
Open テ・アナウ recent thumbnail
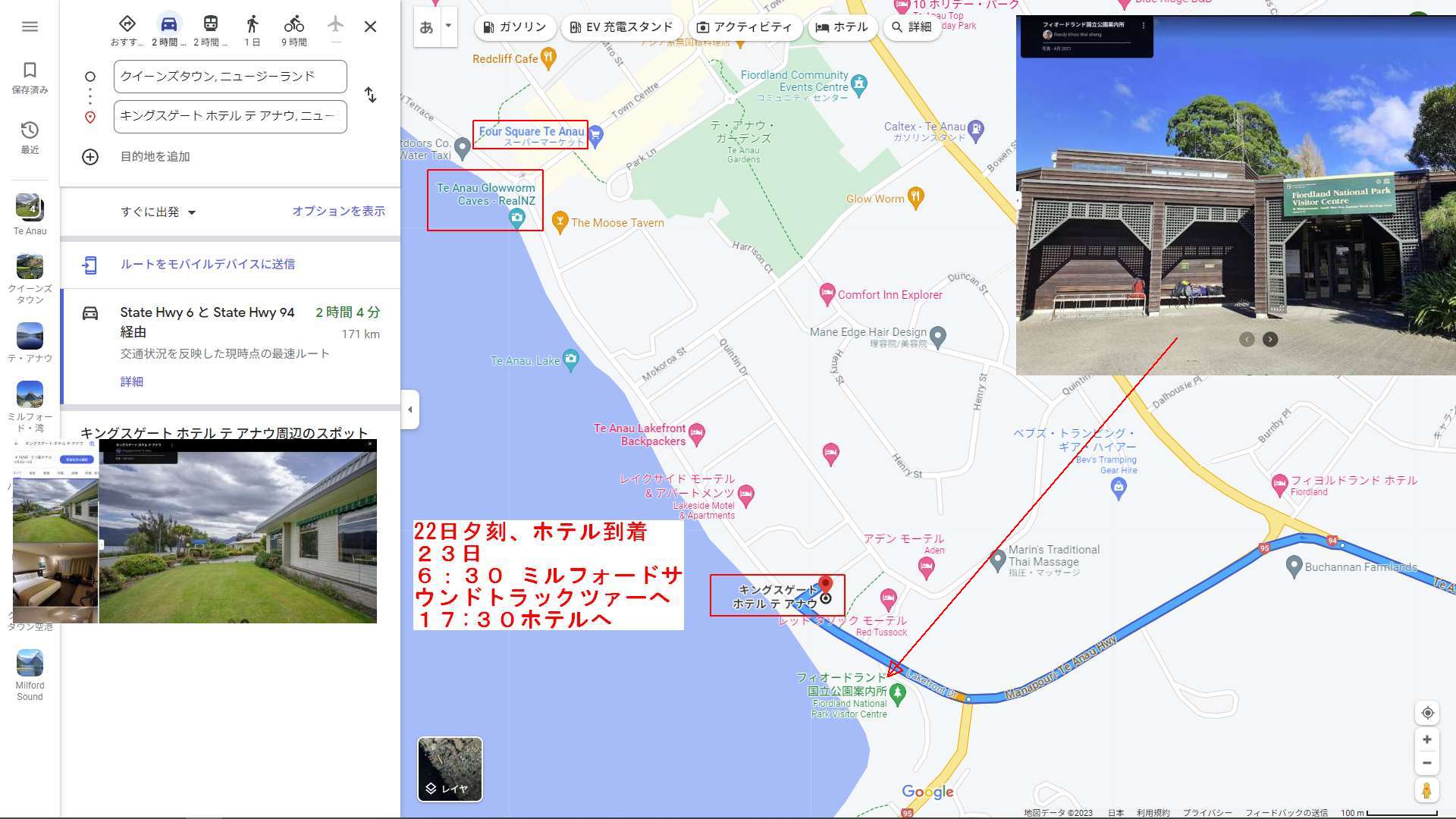30,343
